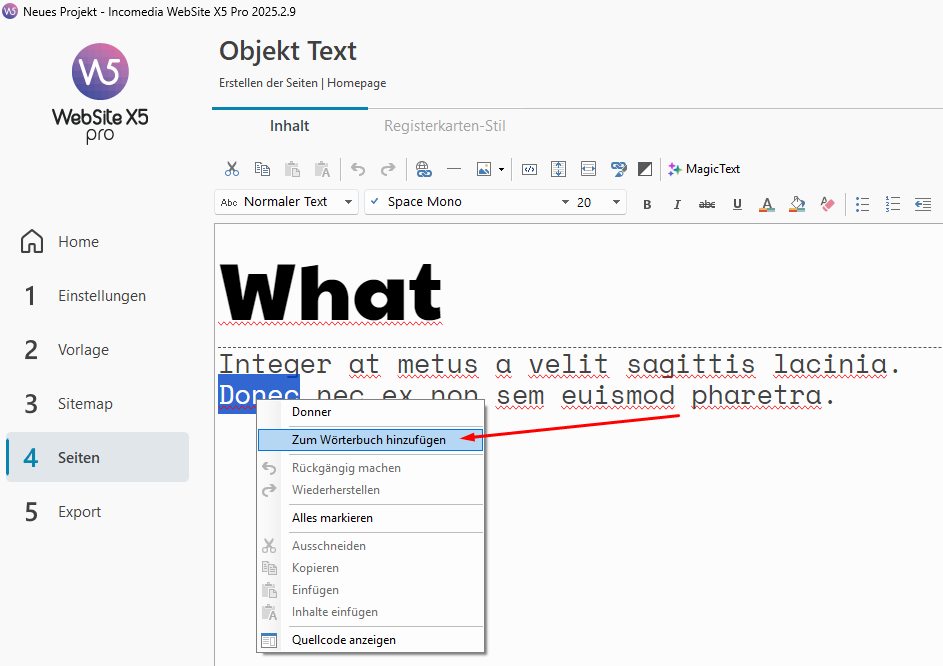Click the HTML code toolbar icon
This screenshot has width=943, height=666.
530,169
